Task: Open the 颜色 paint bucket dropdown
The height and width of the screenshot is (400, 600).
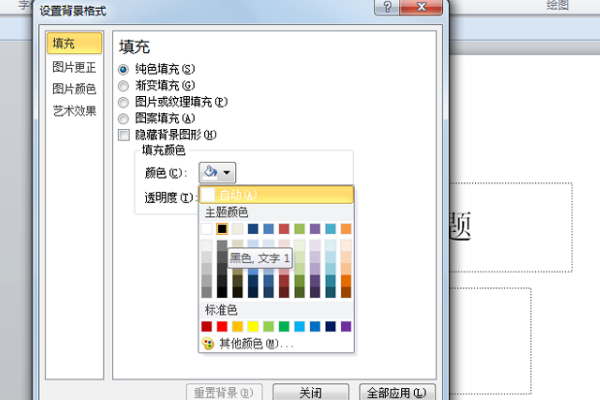Action: [217, 173]
